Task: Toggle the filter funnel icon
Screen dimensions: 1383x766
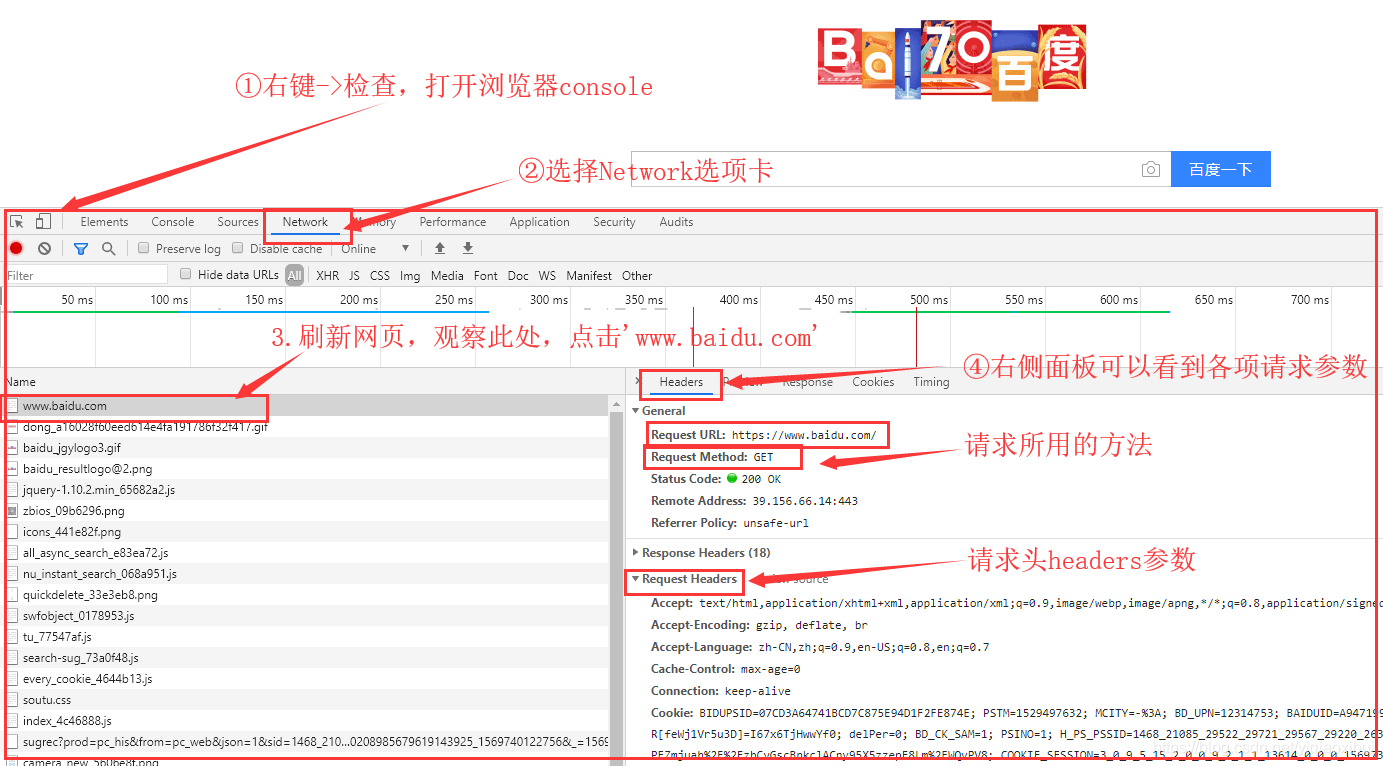Action: [x=81, y=248]
